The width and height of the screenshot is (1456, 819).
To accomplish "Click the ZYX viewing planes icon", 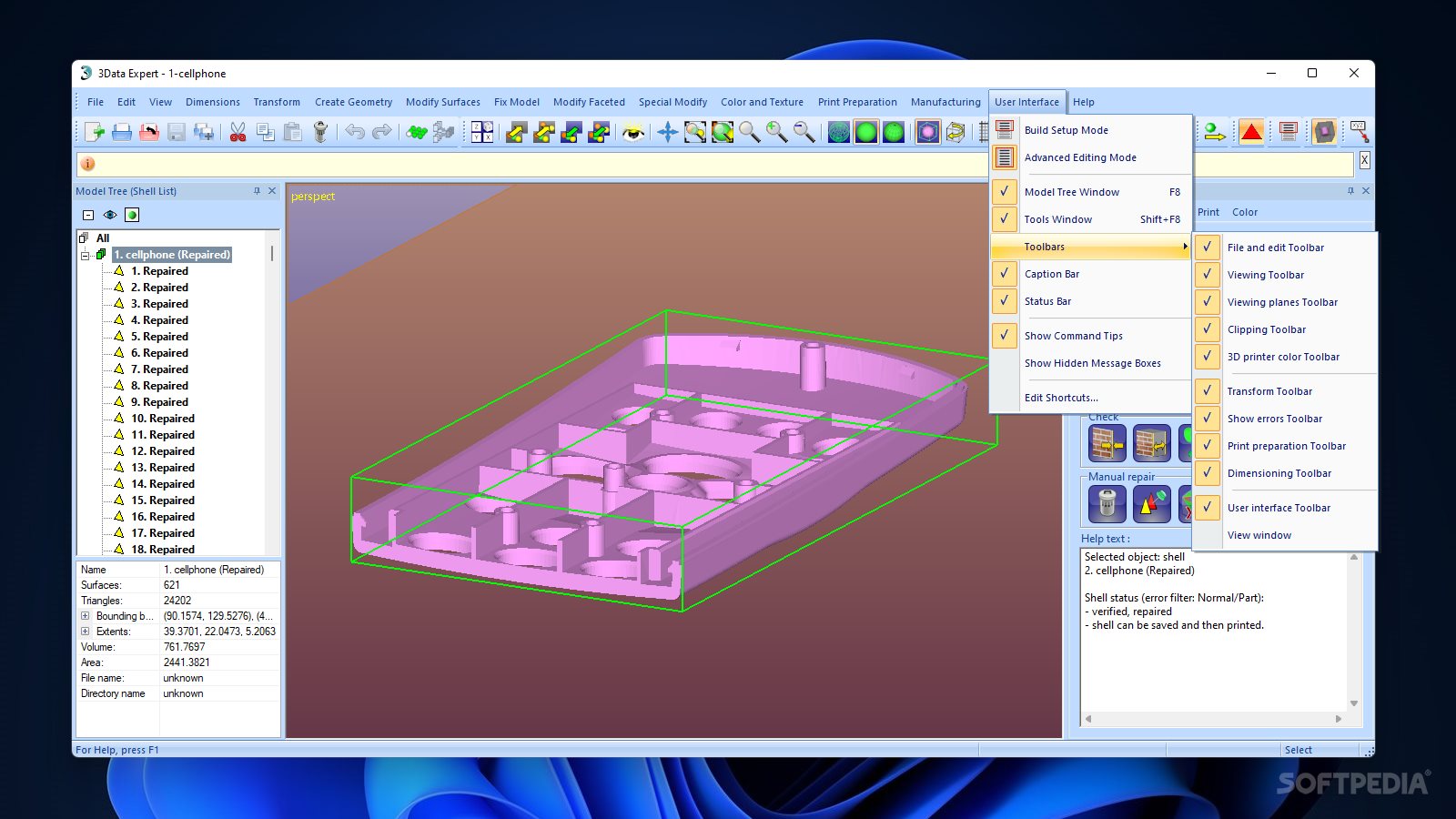I will pyautogui.click(x=482, y=132).
